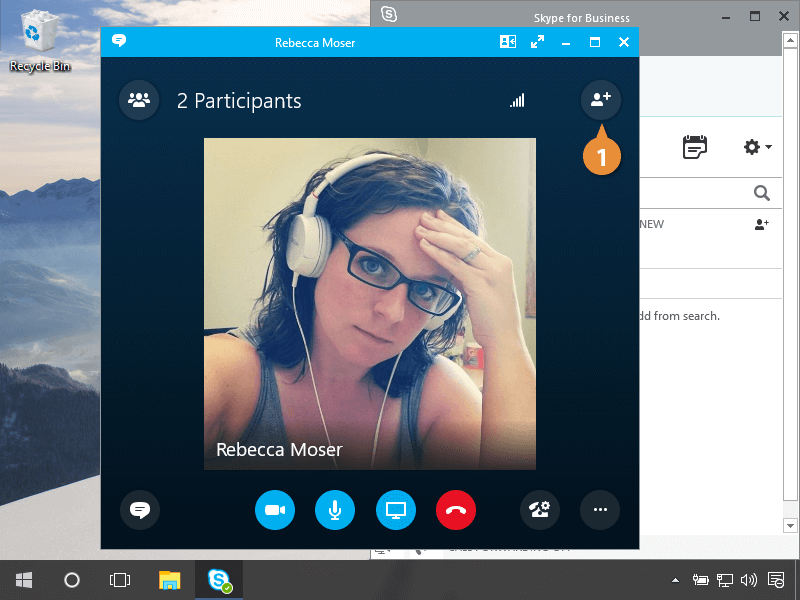Open call controls dial pad button

[x=540, y=510]
